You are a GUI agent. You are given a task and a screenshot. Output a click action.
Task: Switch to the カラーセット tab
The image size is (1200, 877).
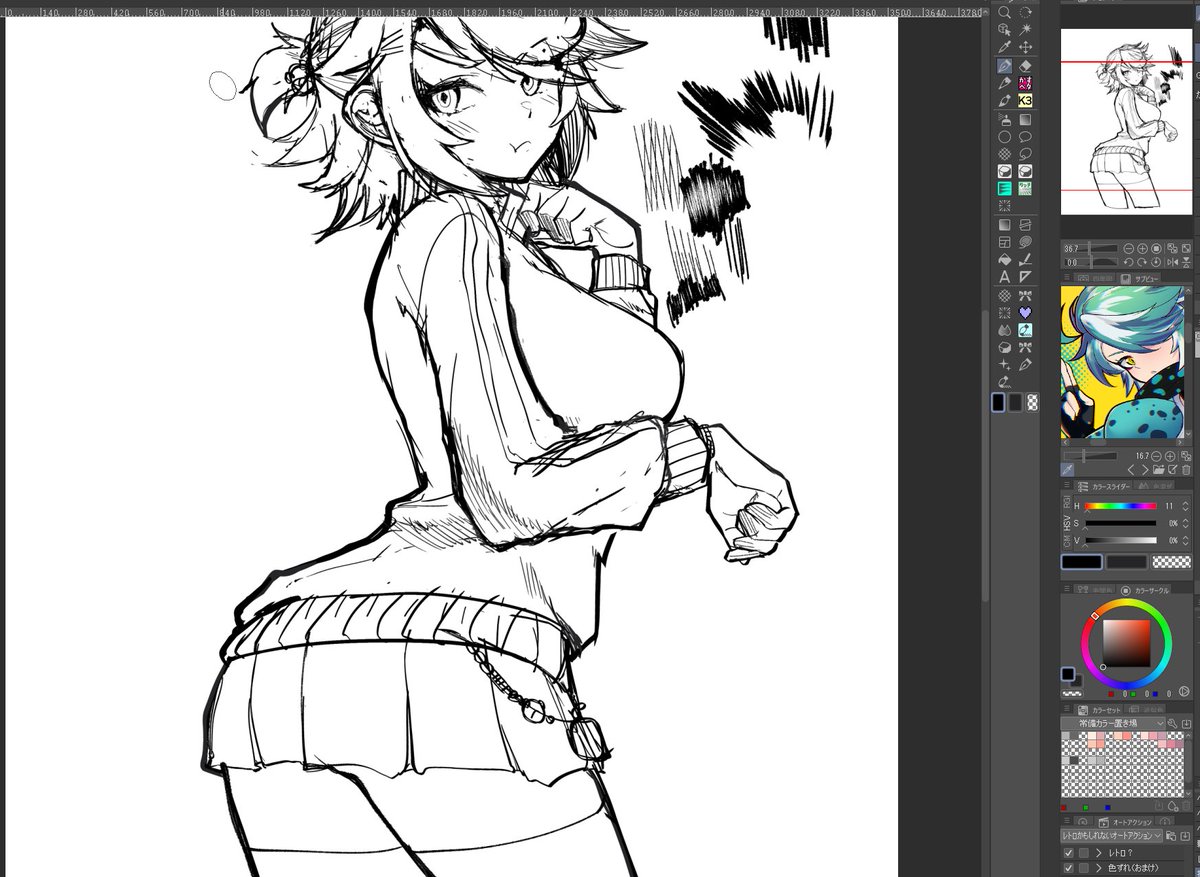(x=1099, y=710)
